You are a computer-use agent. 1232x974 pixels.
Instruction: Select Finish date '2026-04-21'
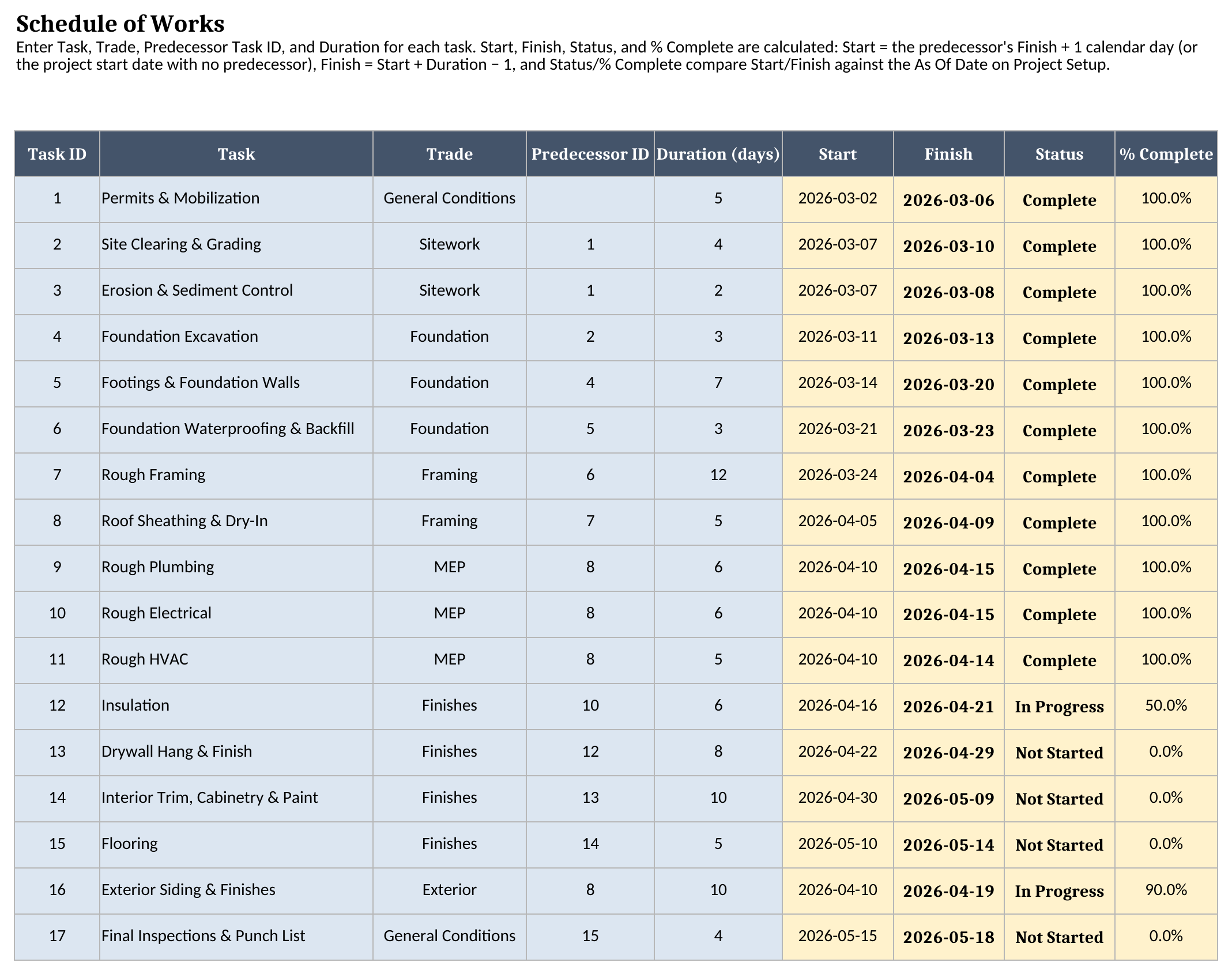click(949, 707)
